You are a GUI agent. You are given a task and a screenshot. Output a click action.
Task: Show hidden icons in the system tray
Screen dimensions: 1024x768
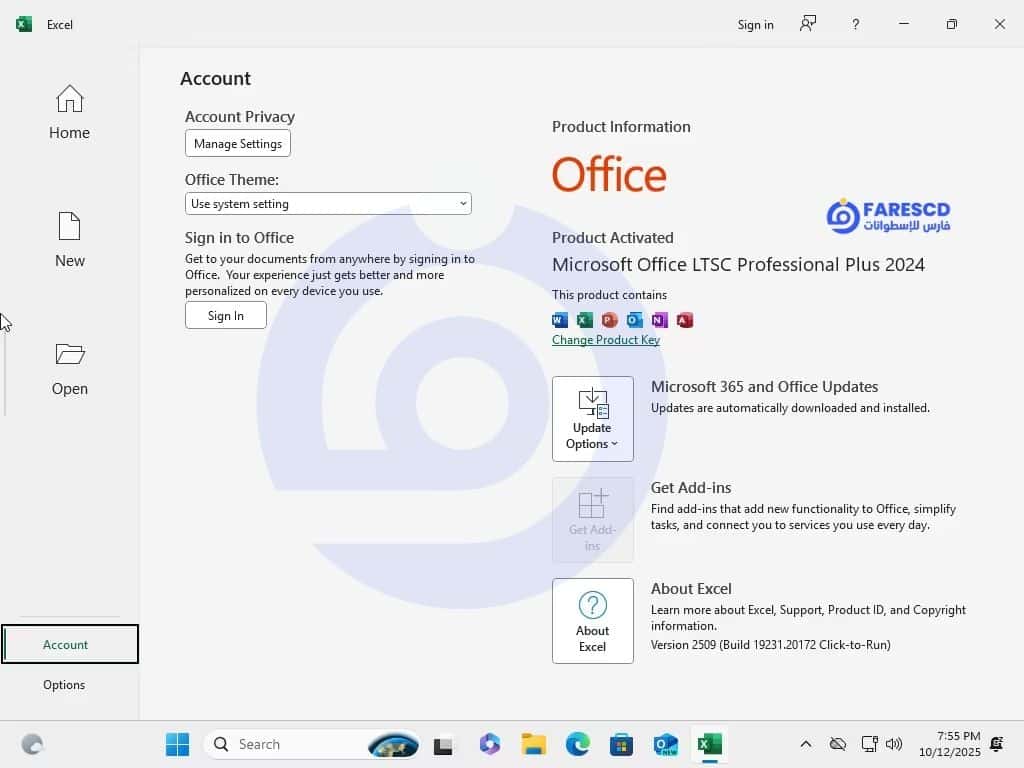(x=805, y=744)
